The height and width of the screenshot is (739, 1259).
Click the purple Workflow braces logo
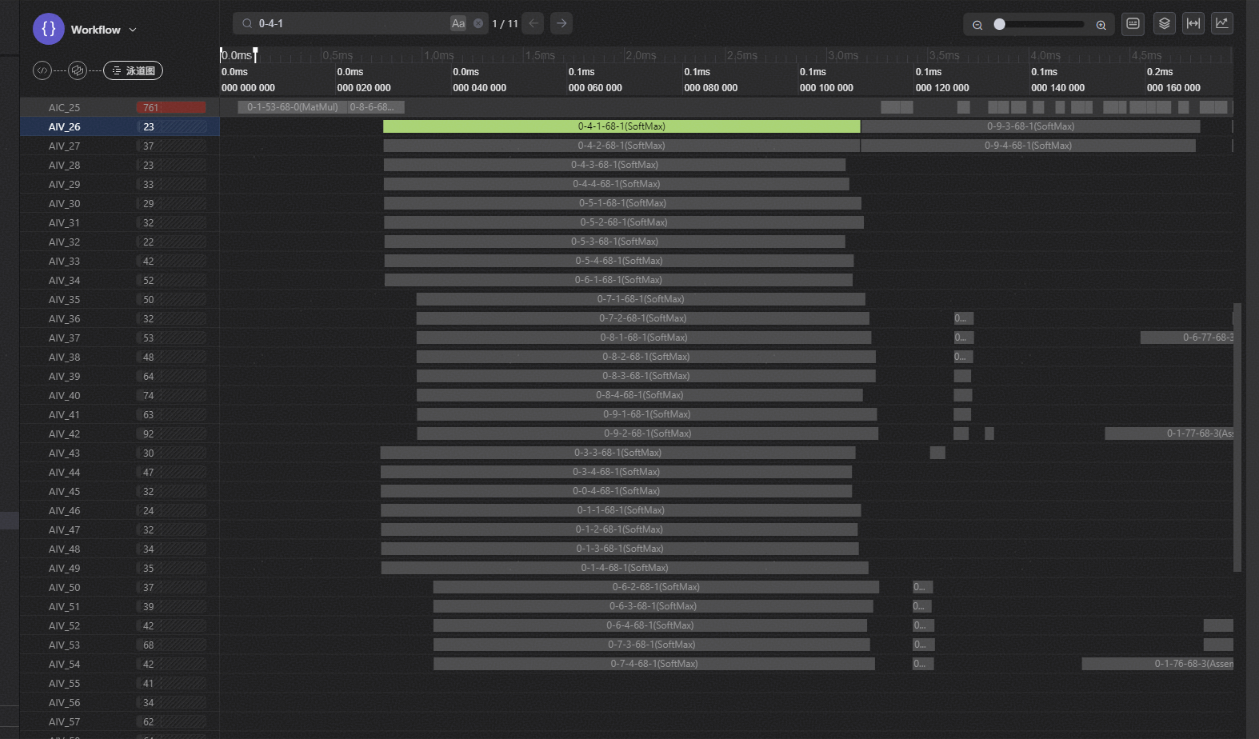point(48,30)
